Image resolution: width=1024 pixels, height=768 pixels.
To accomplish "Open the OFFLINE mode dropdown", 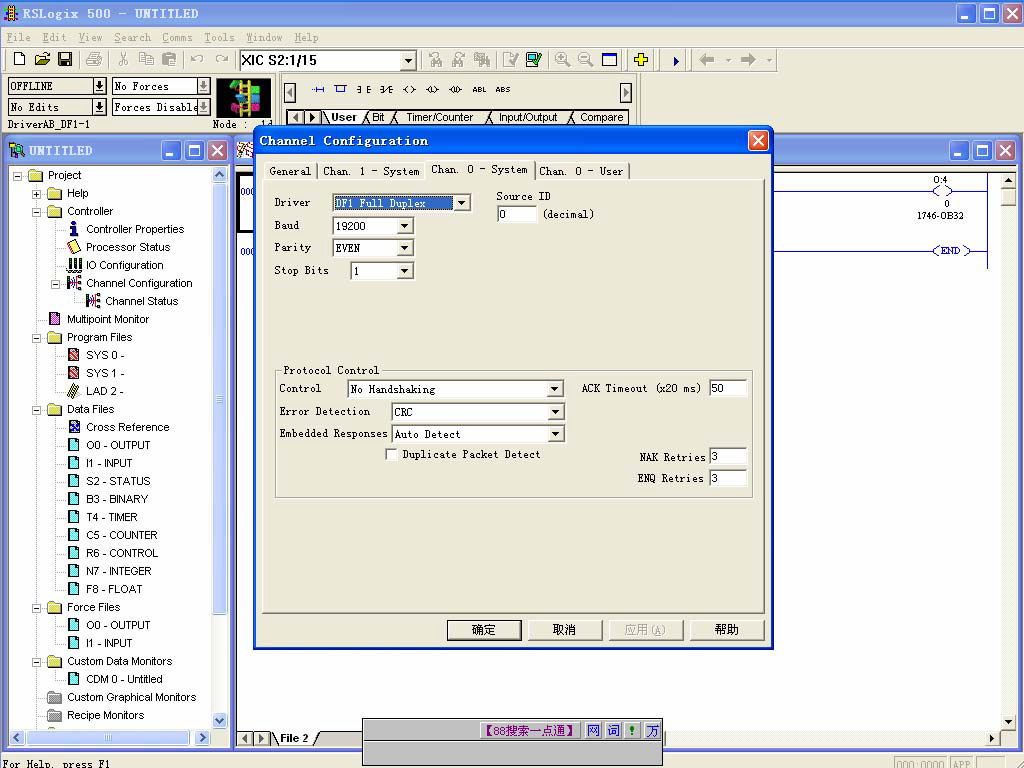I will tap(99, 86).
